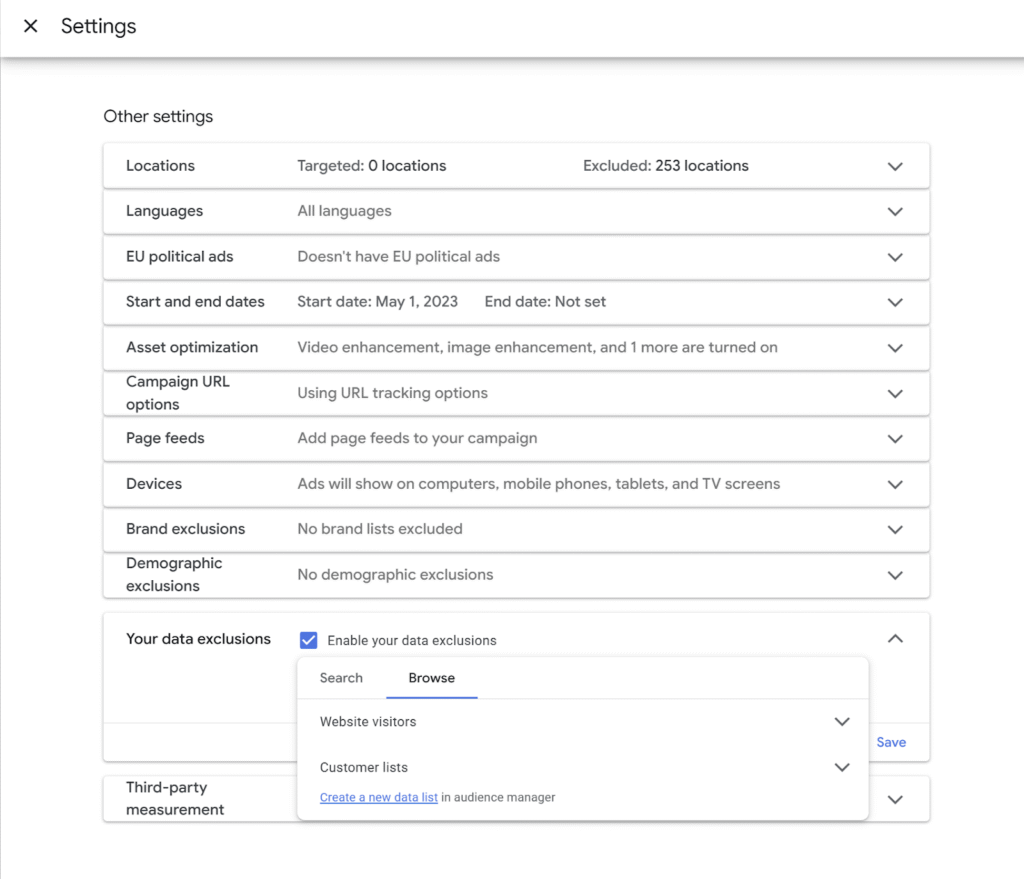
Task: Open the EU political ads section
Action: [x=895, y=257]
